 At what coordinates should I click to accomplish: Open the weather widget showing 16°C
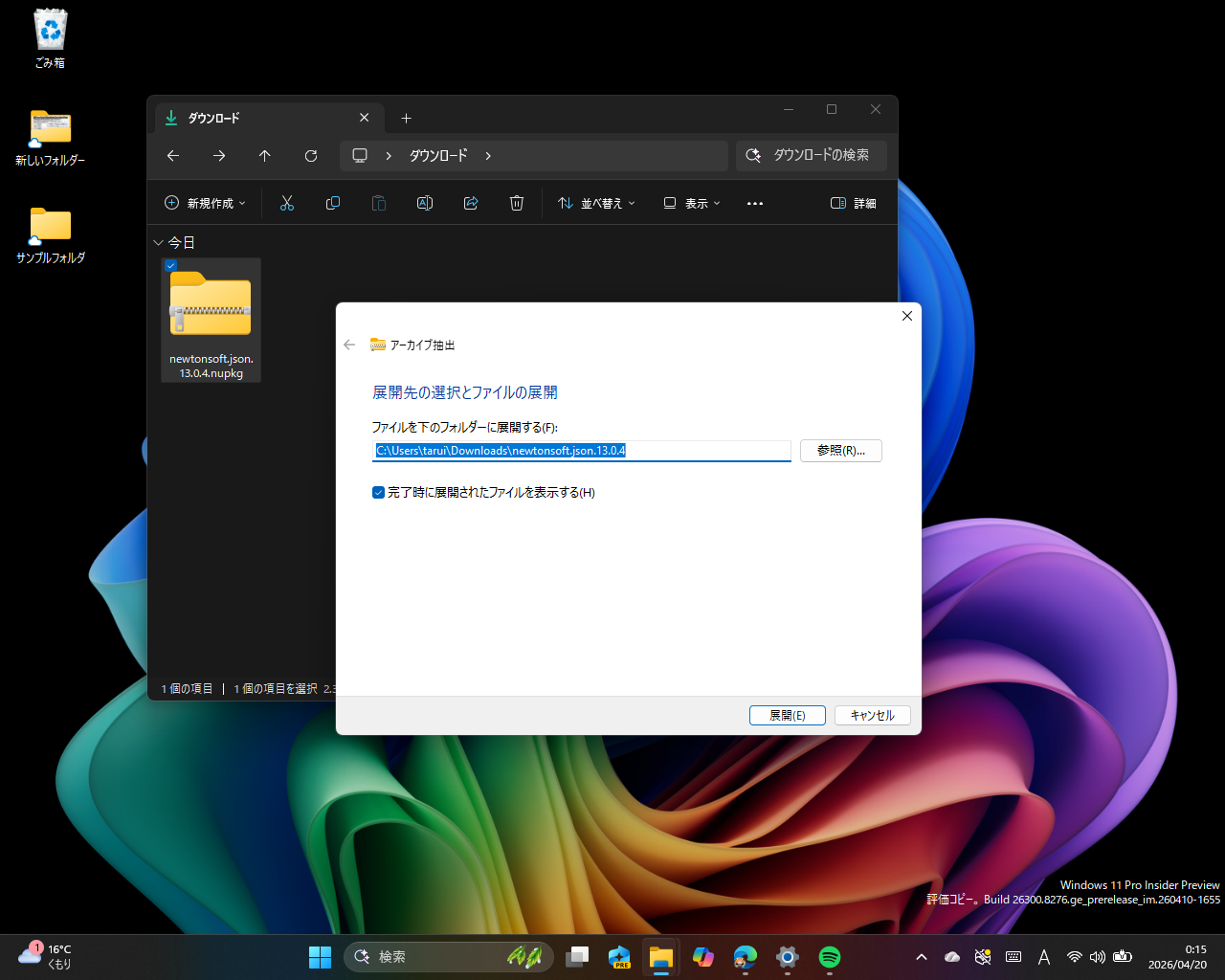point(45,956)
